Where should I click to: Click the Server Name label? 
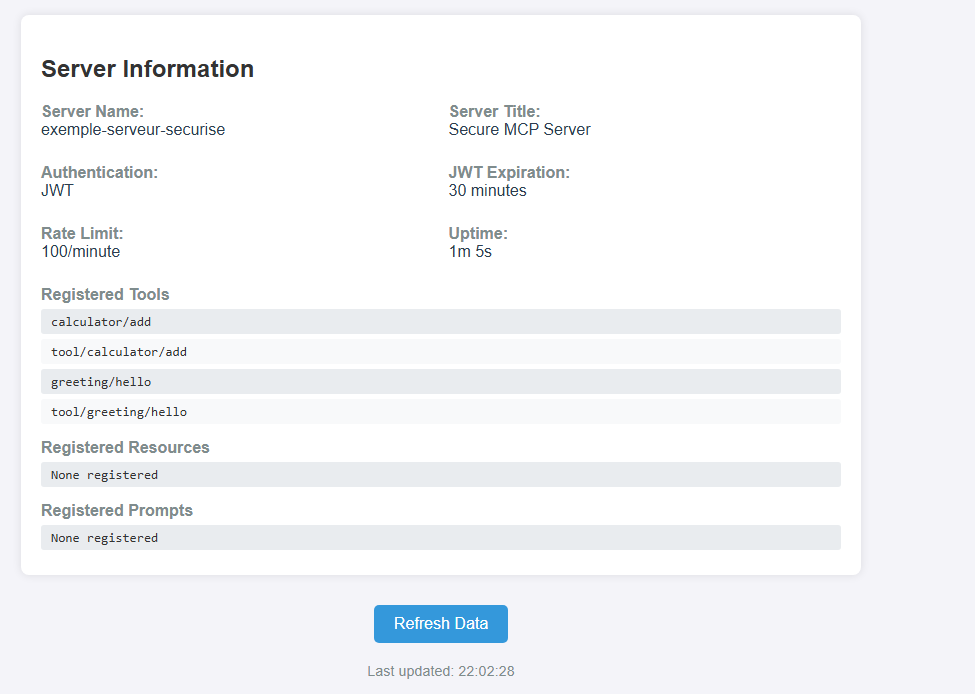93,111
